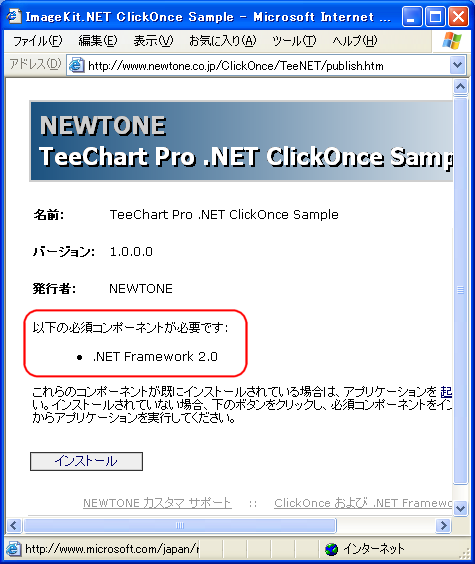Click the vertical scrollbar down arrow
Image resolution: width=475 pixels, height=564 pixels.
tap(460, 508)
